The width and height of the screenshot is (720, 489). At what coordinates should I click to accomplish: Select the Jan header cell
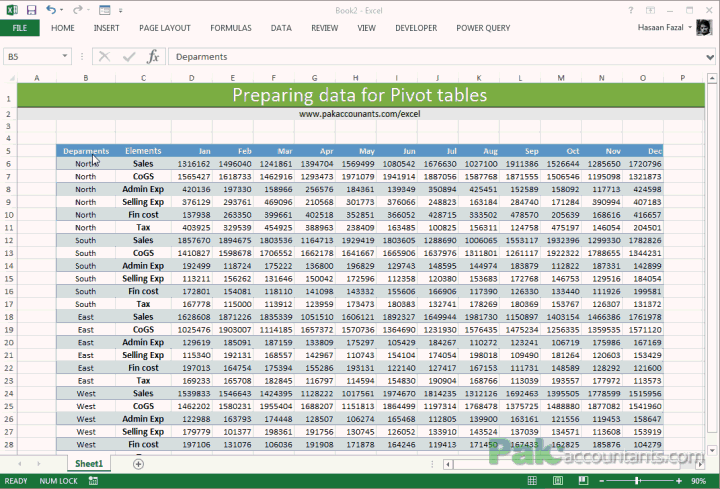click(x=192, y=151)
